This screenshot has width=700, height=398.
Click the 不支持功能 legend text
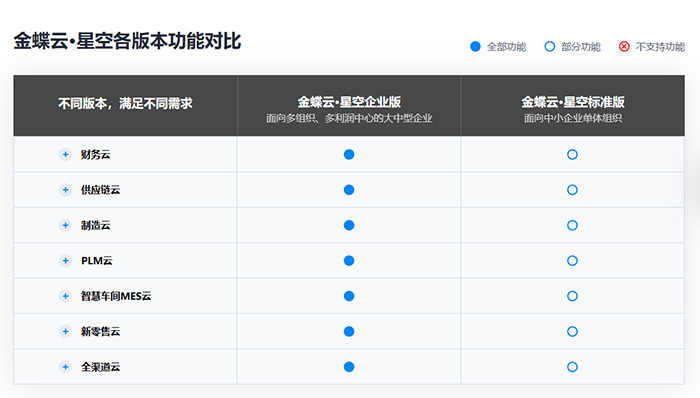pos(660,47)
